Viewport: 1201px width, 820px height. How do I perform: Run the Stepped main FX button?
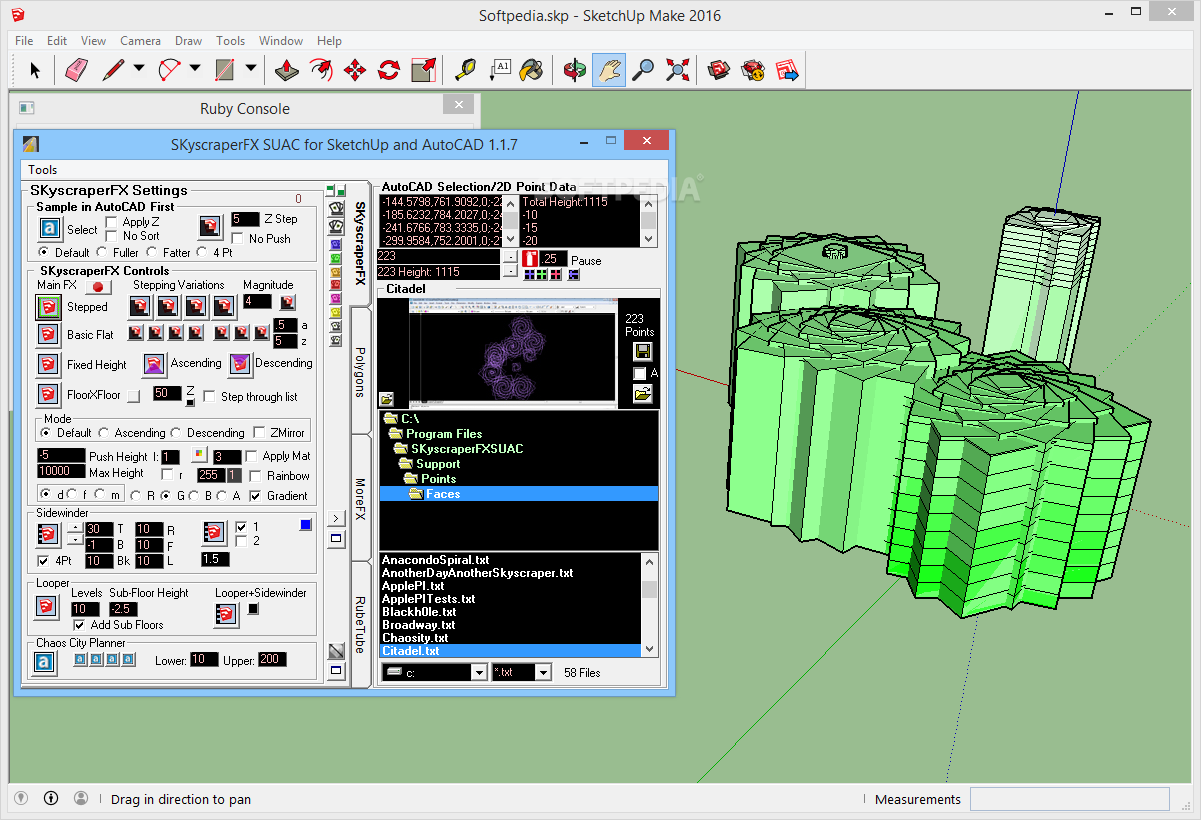pos(48,307)
